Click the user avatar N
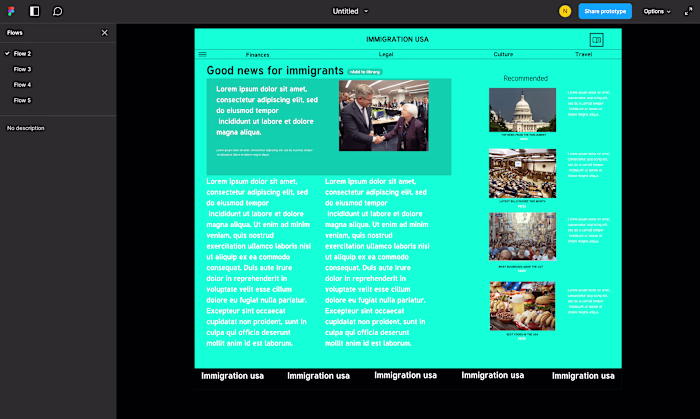 pos(565,11)
